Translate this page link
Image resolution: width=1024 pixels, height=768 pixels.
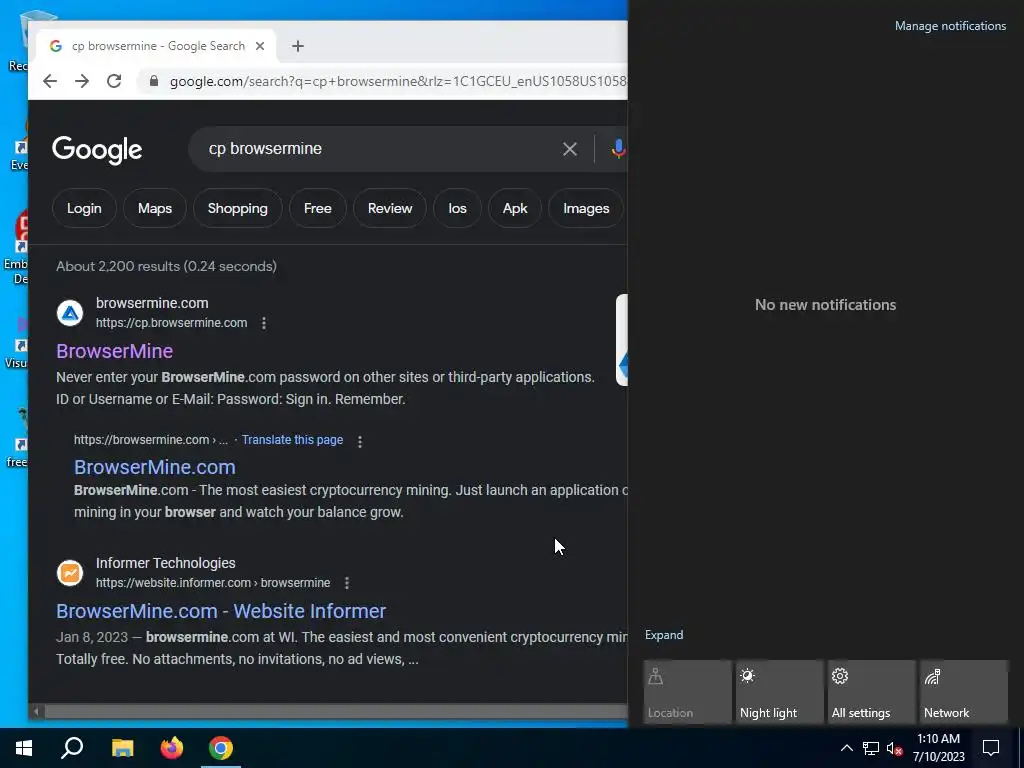coord(292,440)
